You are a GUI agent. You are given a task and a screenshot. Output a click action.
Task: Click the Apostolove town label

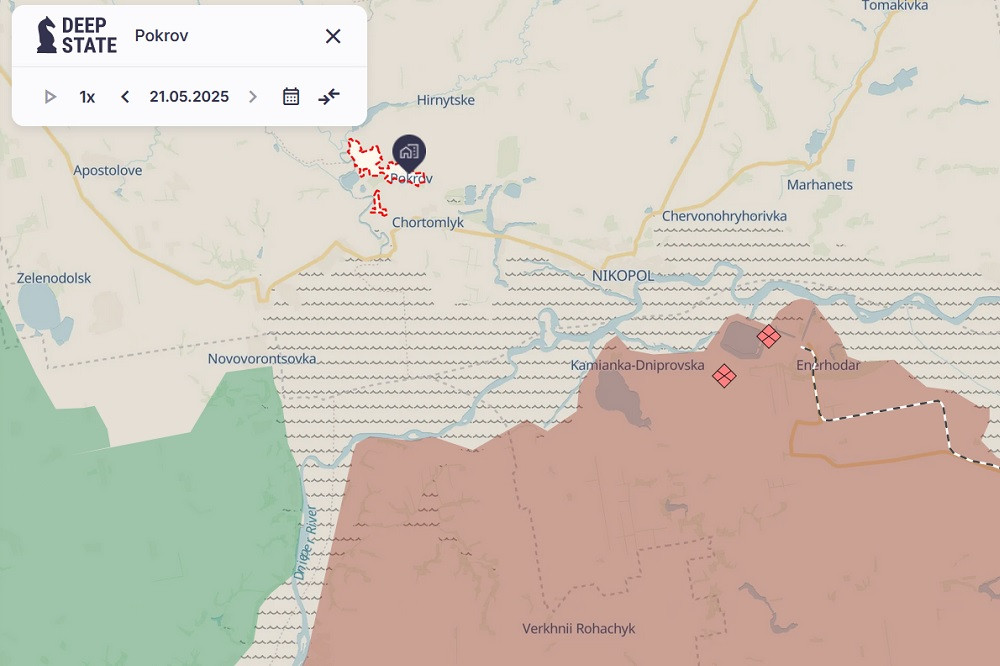[x=108, y=171]
